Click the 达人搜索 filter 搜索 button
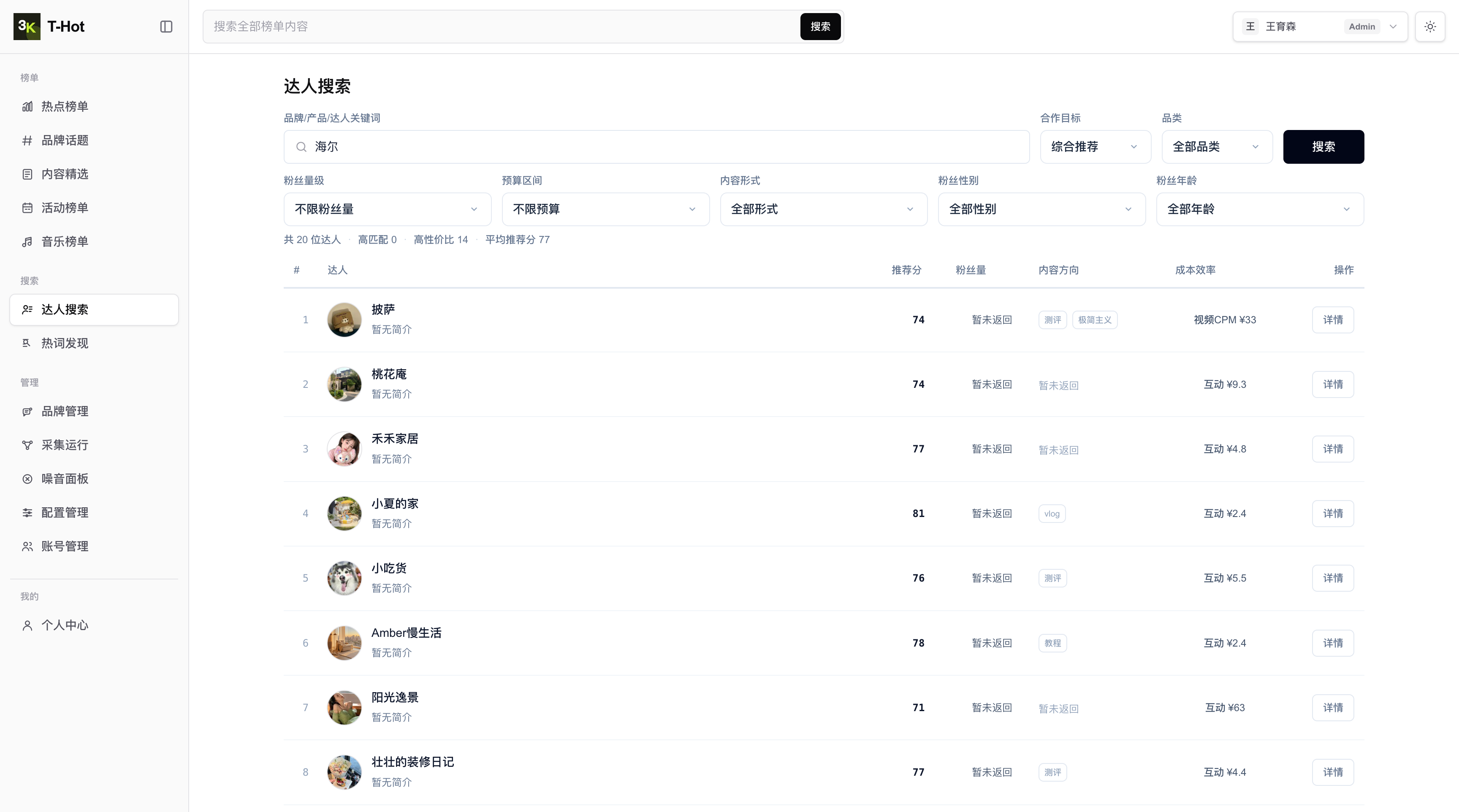 coord(1323,147)
